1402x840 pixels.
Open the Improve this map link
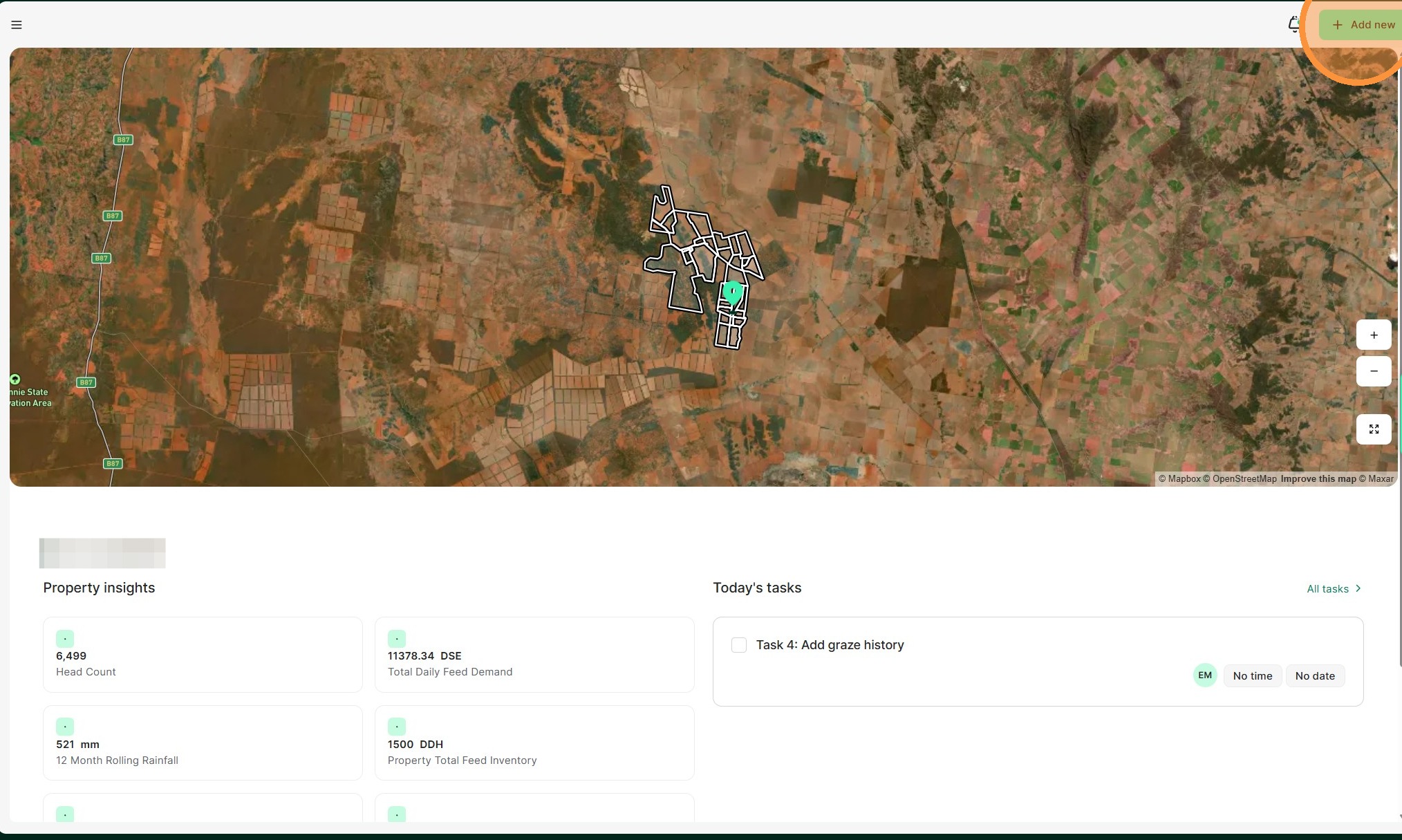[1318, 478]
